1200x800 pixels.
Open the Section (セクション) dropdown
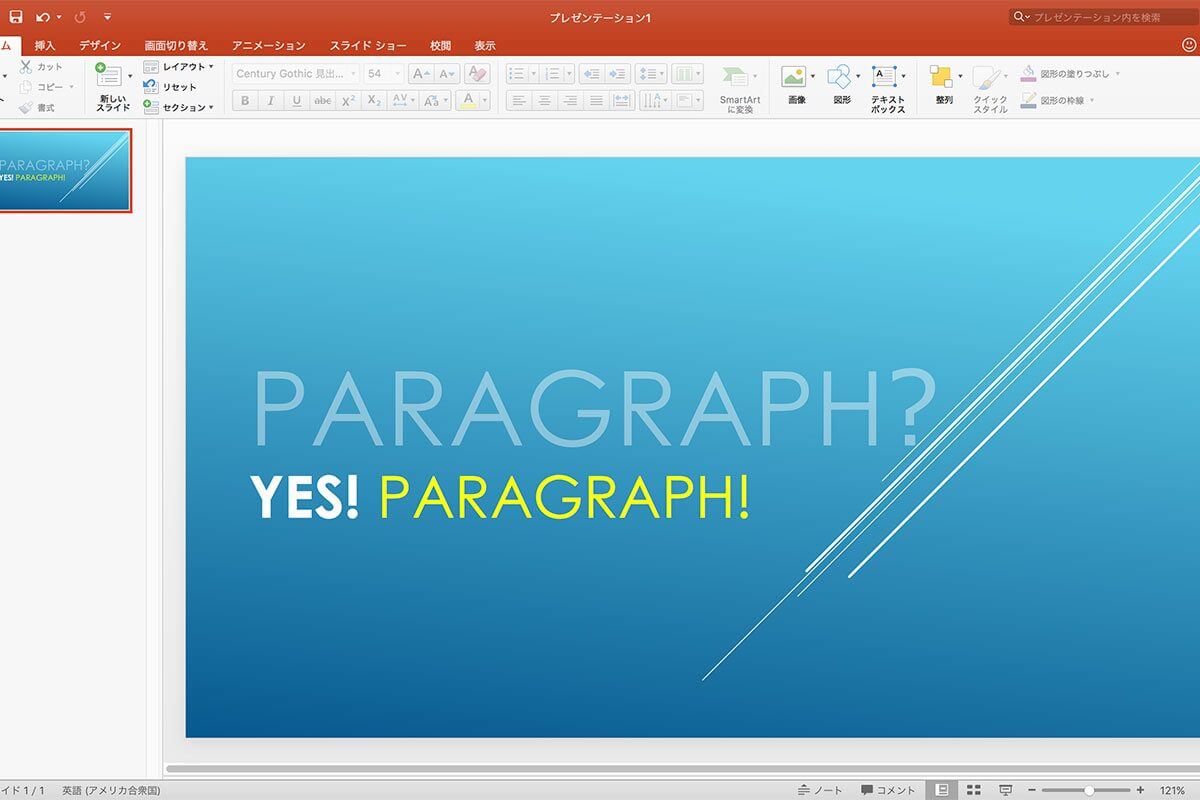[179, 107]
